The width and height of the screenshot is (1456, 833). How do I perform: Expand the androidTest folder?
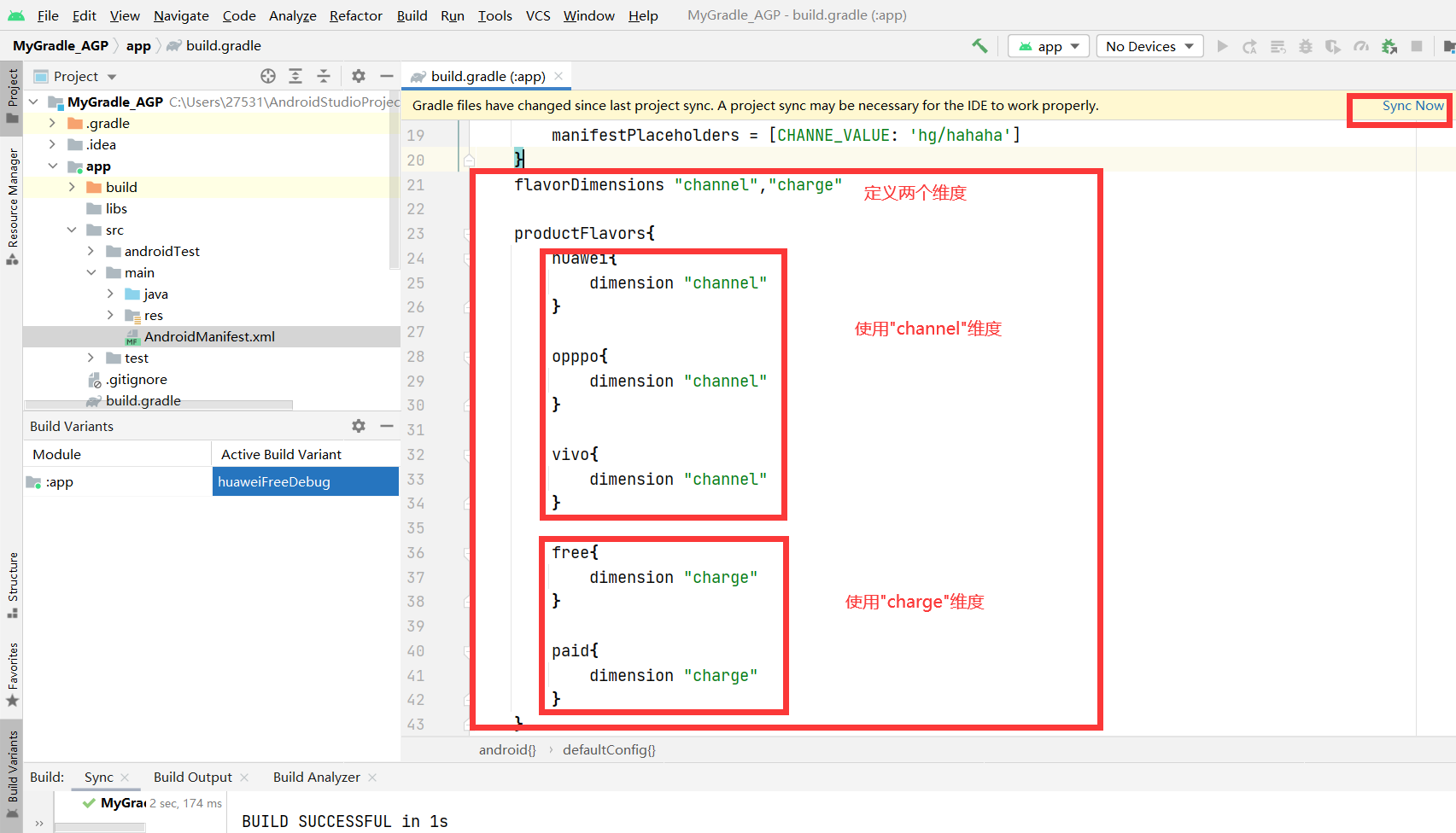click(91, 251)
